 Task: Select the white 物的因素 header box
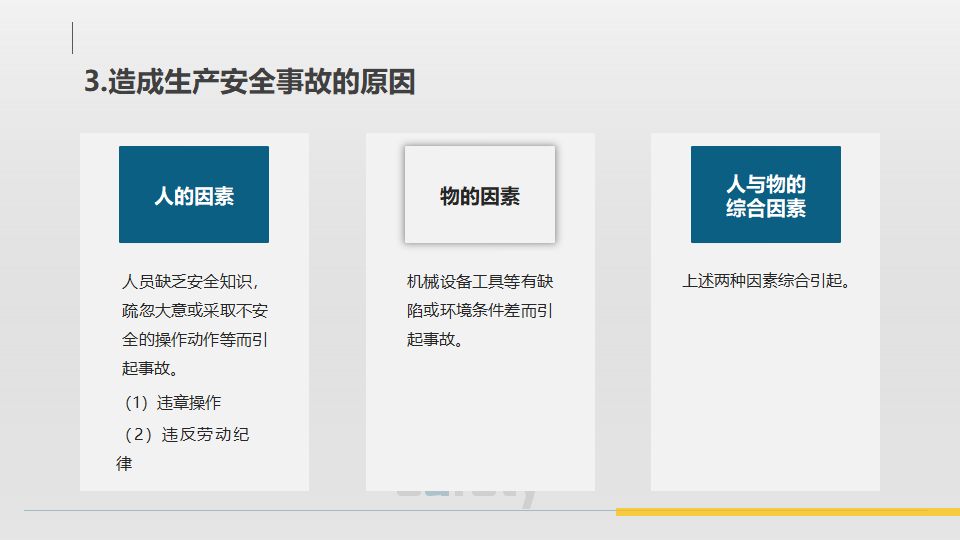pos(480,195)
